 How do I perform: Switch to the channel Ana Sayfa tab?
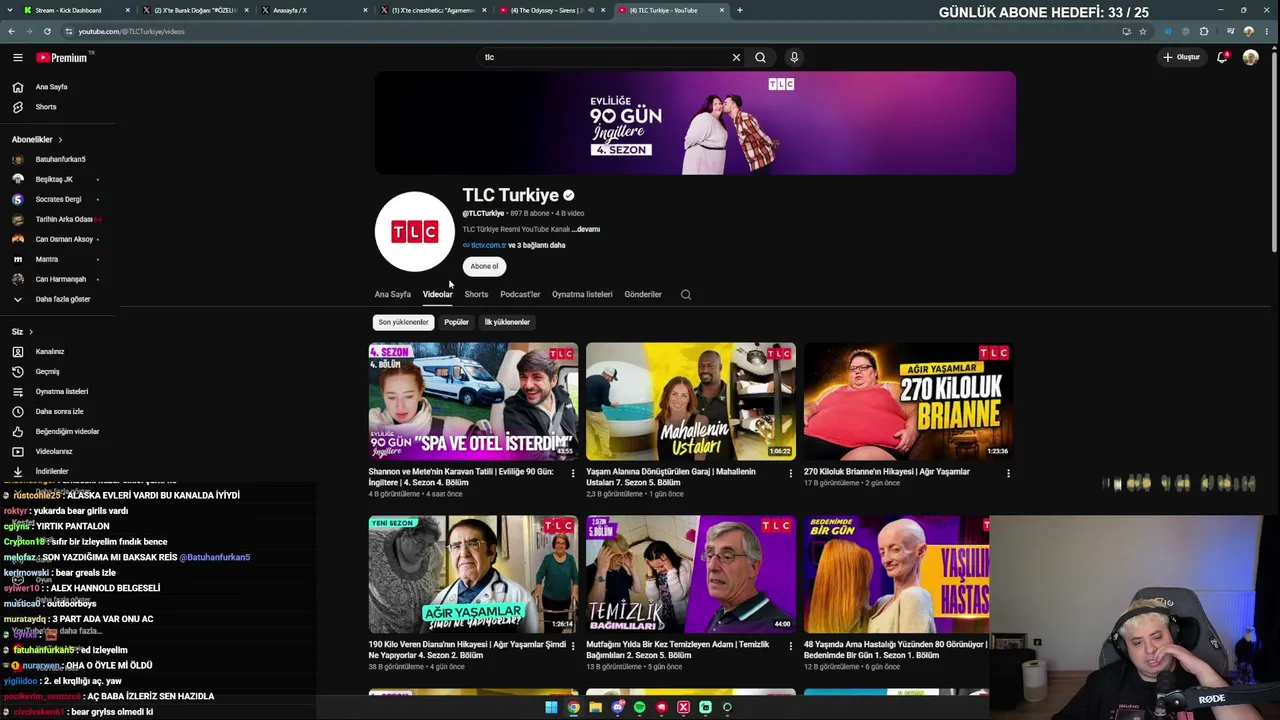coord(393,294)
